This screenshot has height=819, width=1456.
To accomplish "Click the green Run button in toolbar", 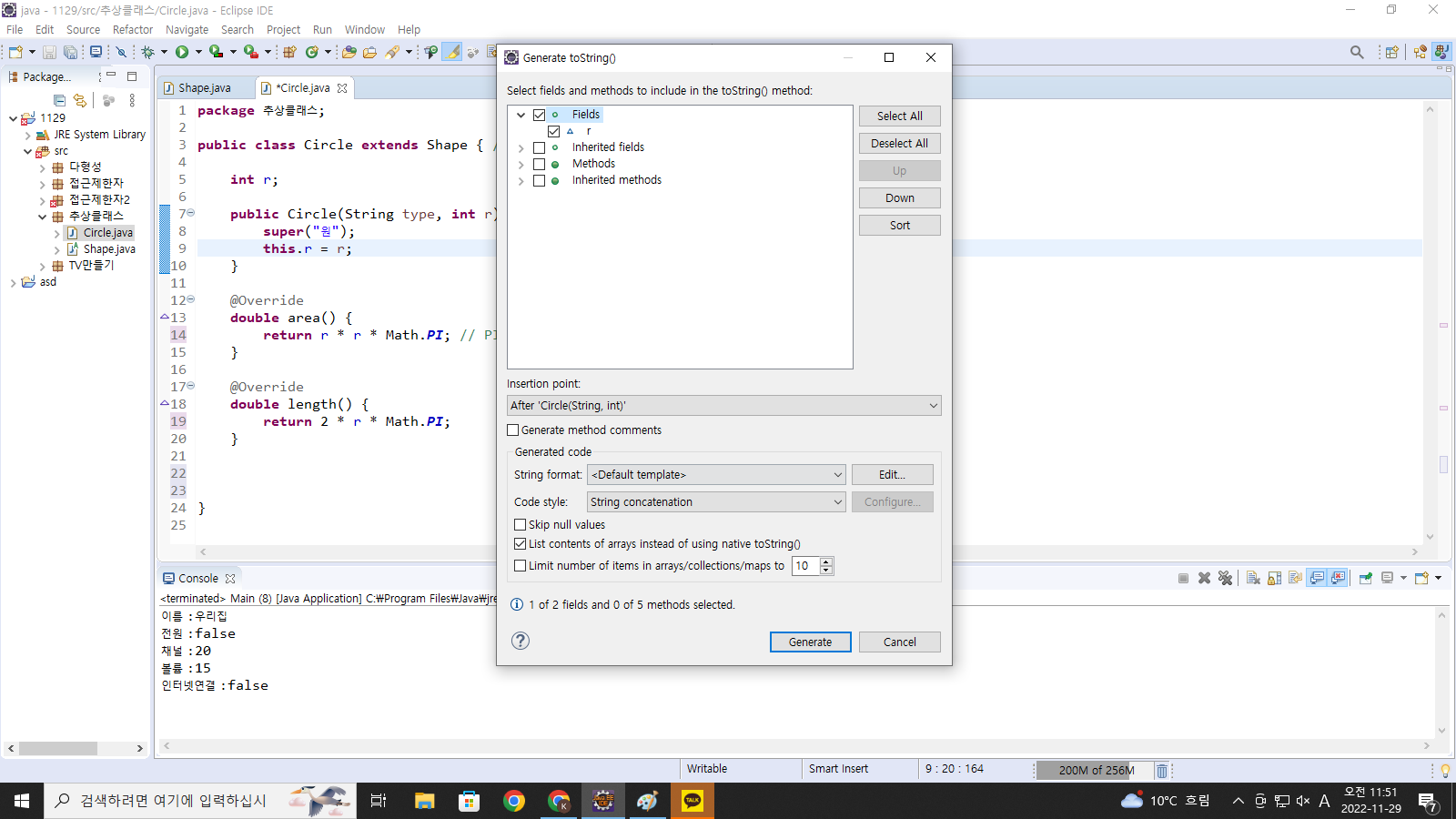I will (182, 52).
